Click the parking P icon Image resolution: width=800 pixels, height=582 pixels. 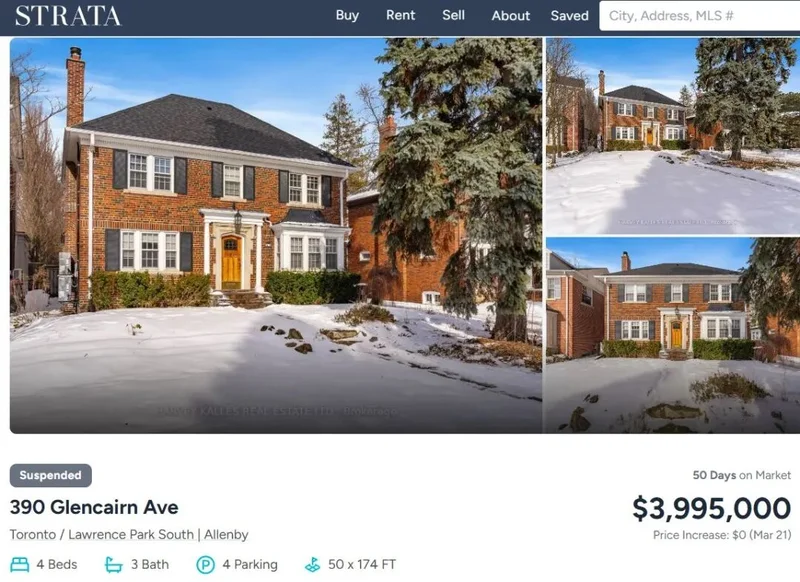click(x=206, y=565)
